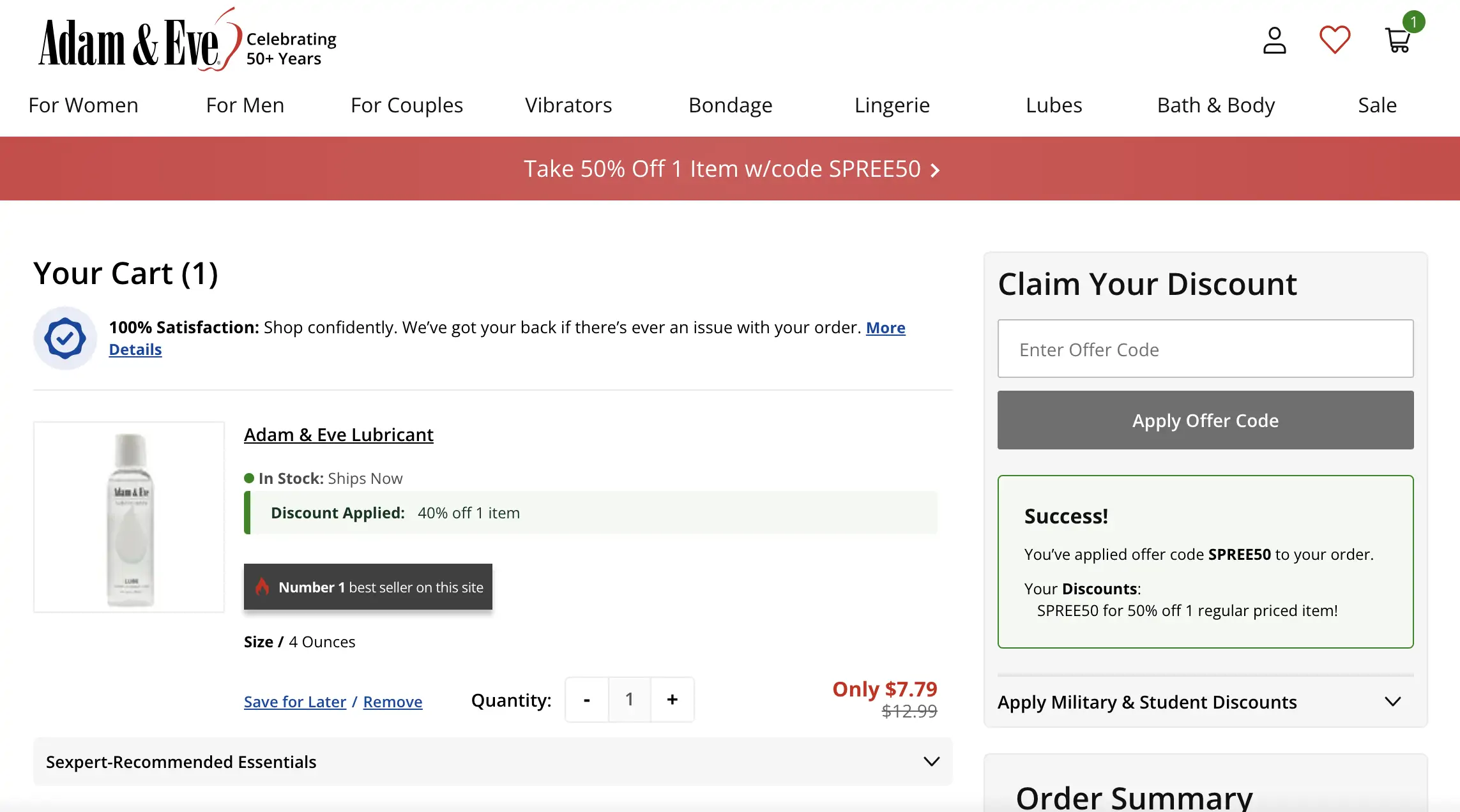Open the wishlist heart icon
Screen dimensions: 1460x812
[x=1335, y=40]
